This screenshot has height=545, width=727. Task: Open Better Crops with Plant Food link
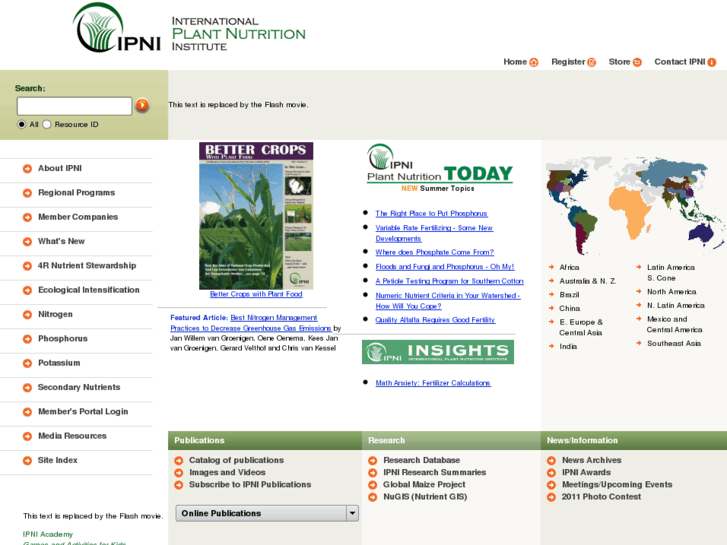point(256,294)
